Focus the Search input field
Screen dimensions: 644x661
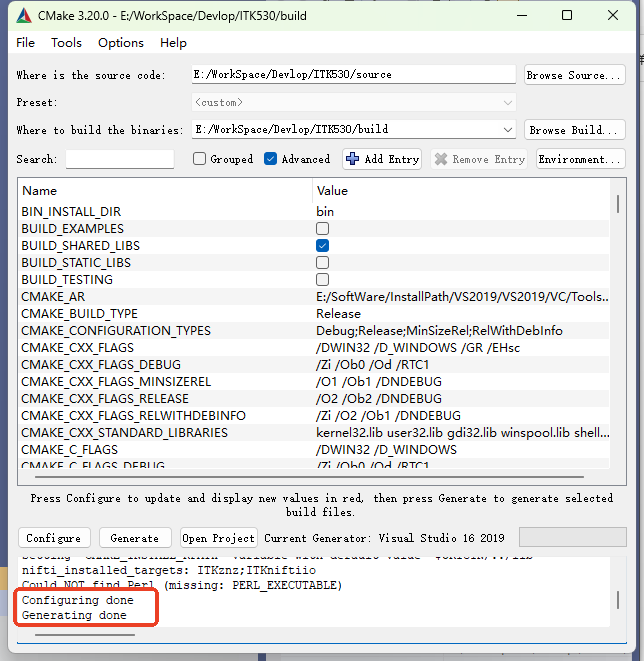click(x=120, y=159)
